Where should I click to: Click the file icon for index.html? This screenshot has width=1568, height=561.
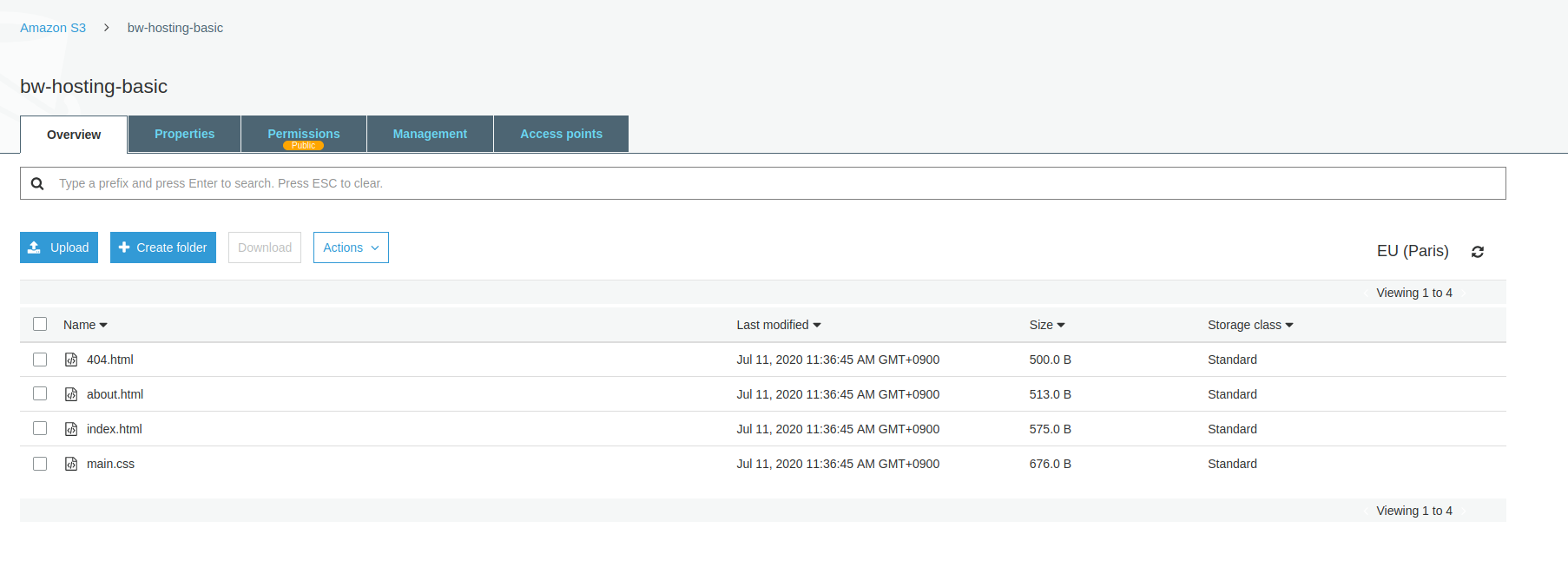[71, 429]
